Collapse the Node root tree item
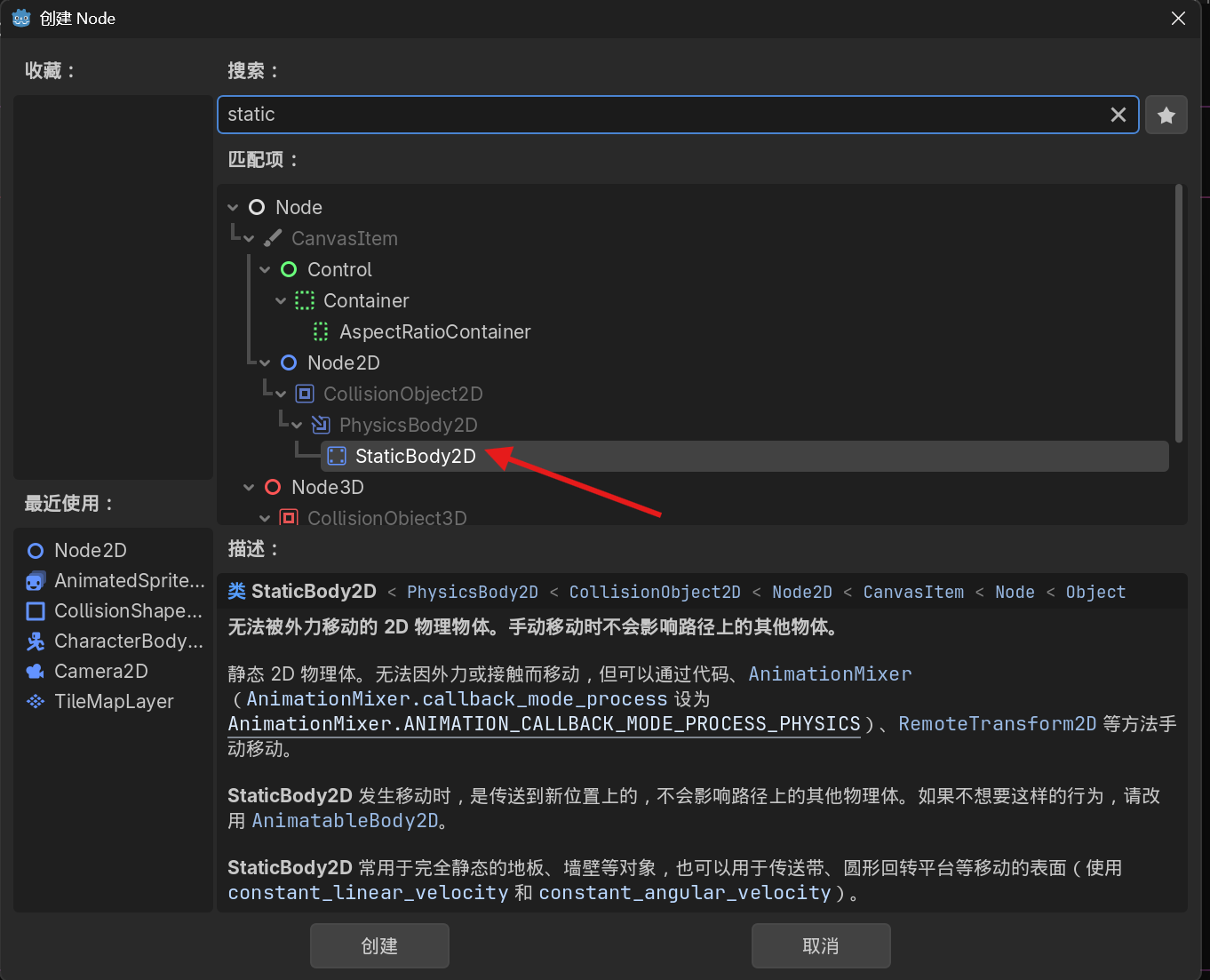Screen dimensions: 1210x980 point(233,207)
